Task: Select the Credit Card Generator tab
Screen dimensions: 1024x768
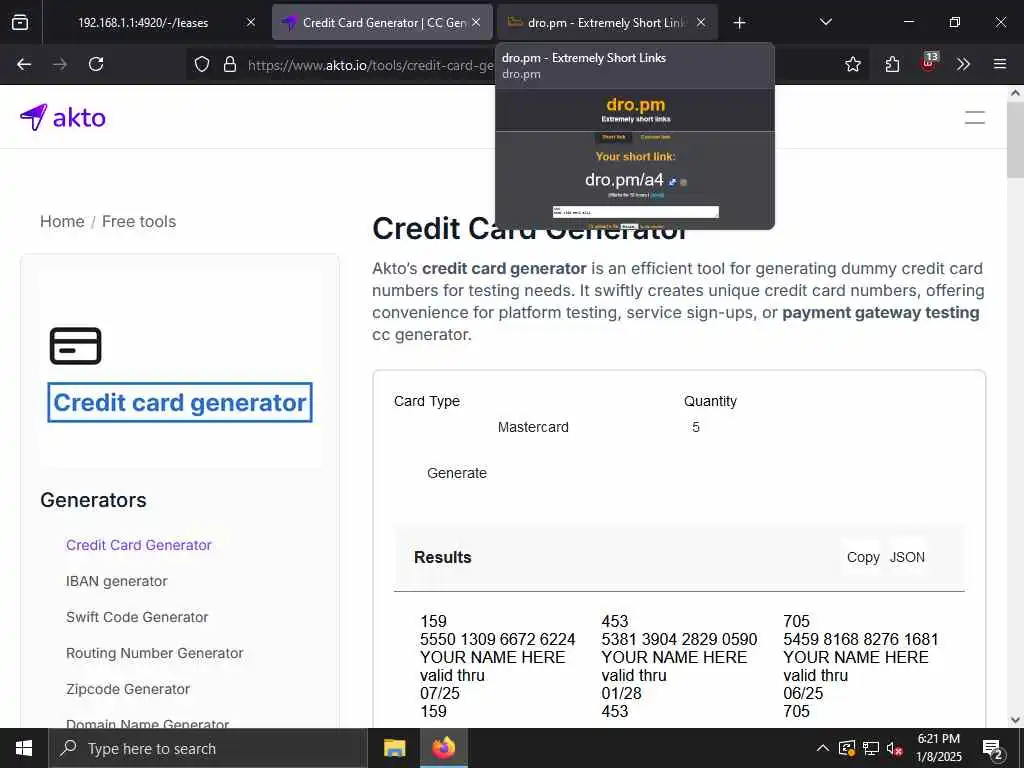Action: (x=382, y=22)
